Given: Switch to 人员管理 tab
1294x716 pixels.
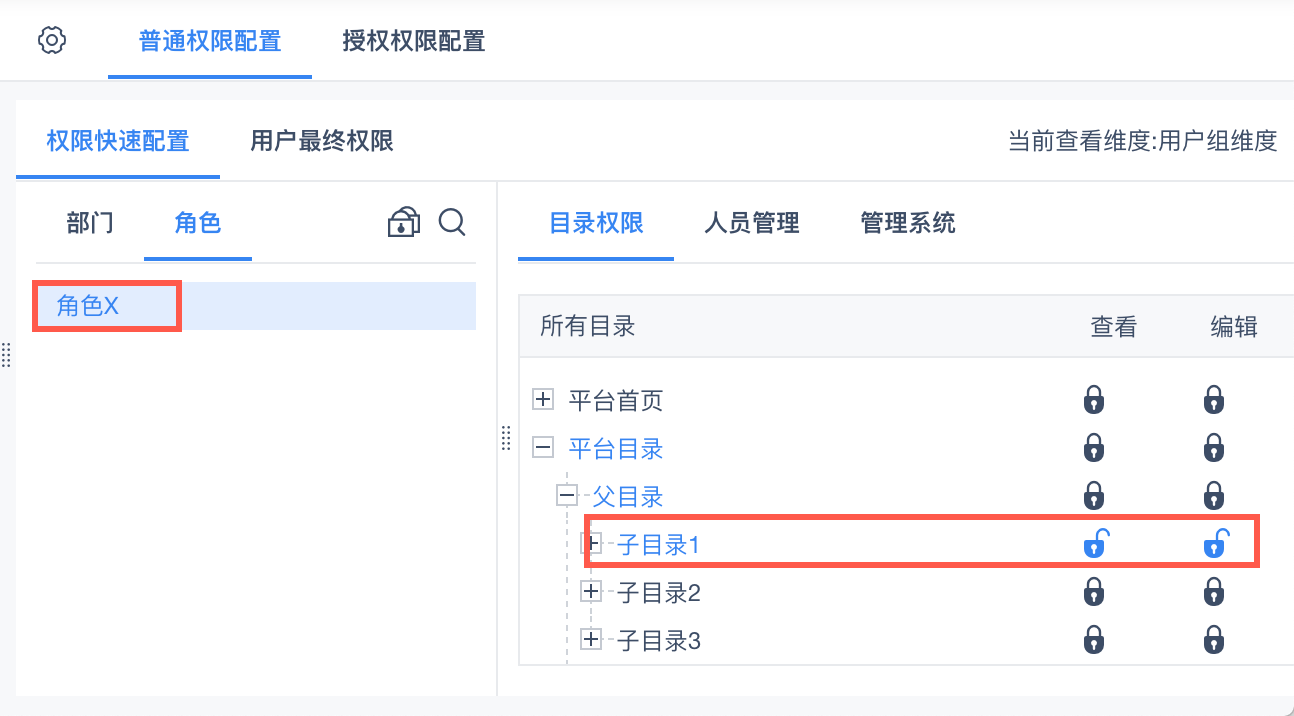Looking at the screenshot, I should point(751,223).
